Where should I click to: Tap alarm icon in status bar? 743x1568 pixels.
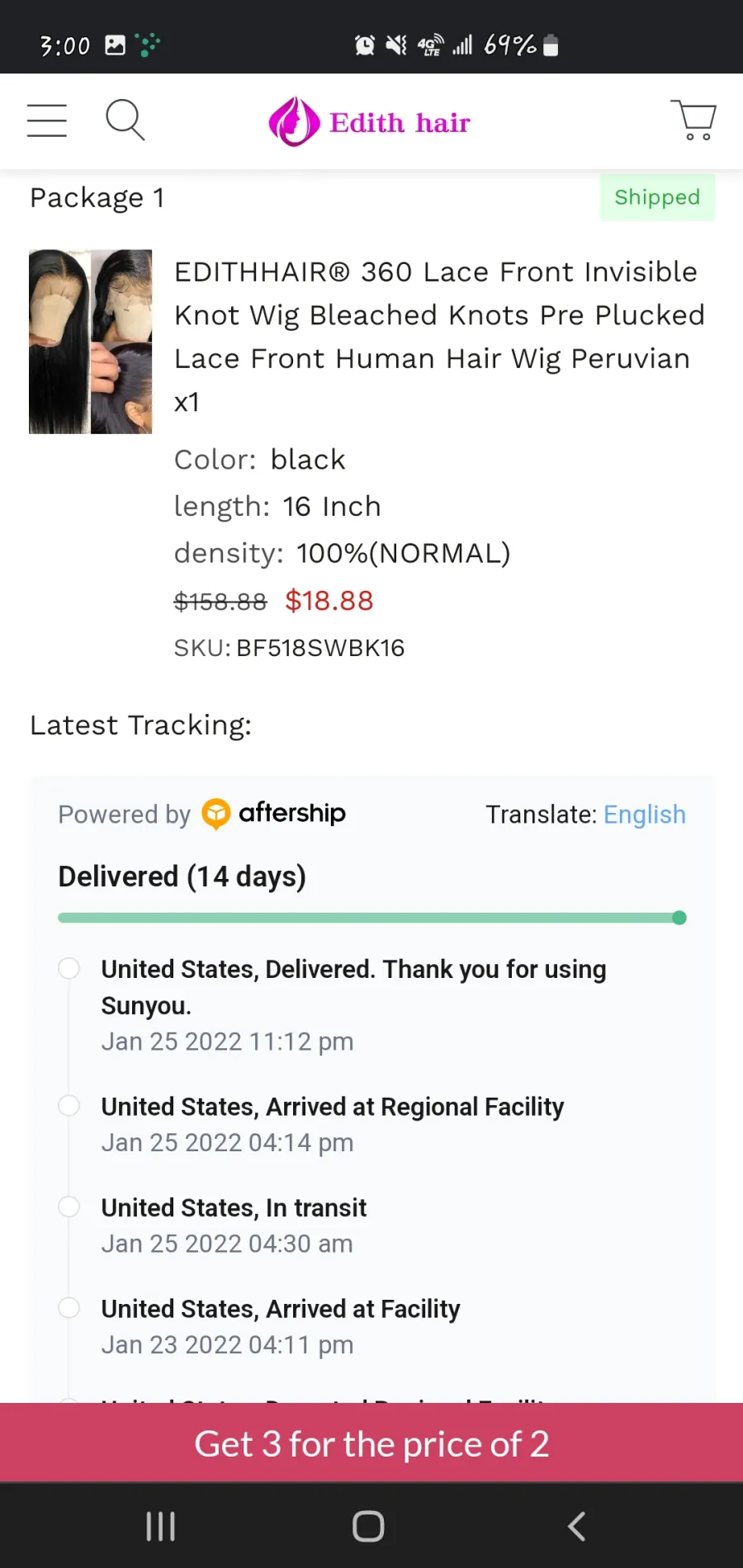tap(364, 45)
